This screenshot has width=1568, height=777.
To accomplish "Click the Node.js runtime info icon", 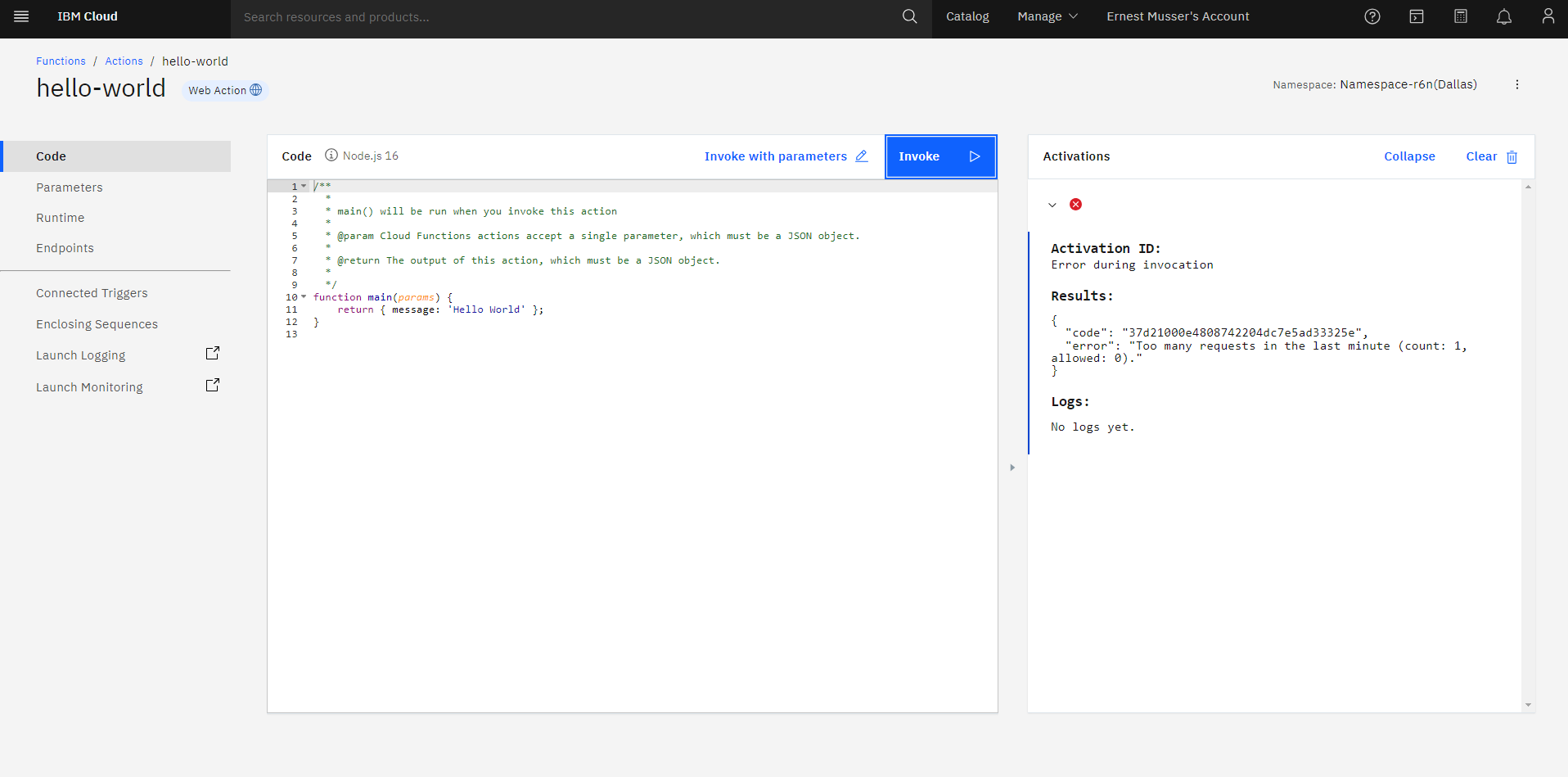I will [331, 156].
